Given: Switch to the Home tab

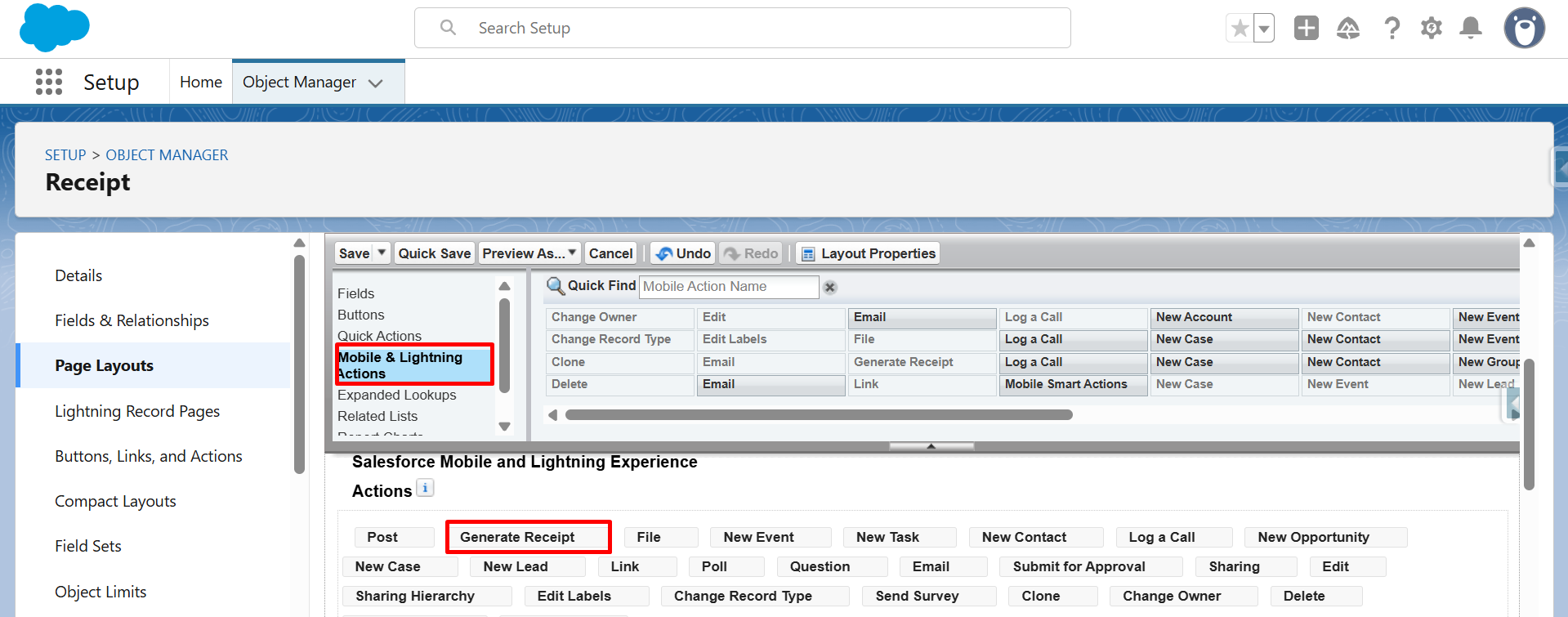Looking at the screenshot, I should pyautogui.click(x=201, y=83).
